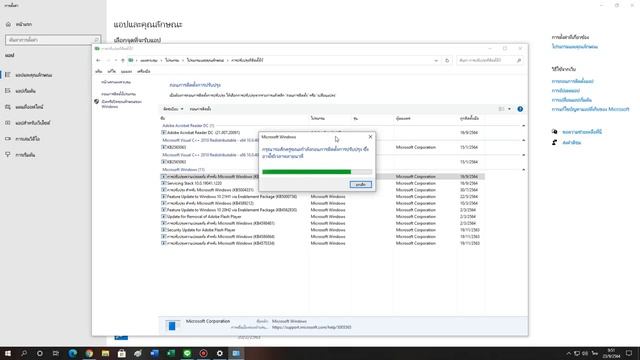Click the taskbar Search magnifier icon
This screenshot has height=360, width=640.
[x=24, y=353]
